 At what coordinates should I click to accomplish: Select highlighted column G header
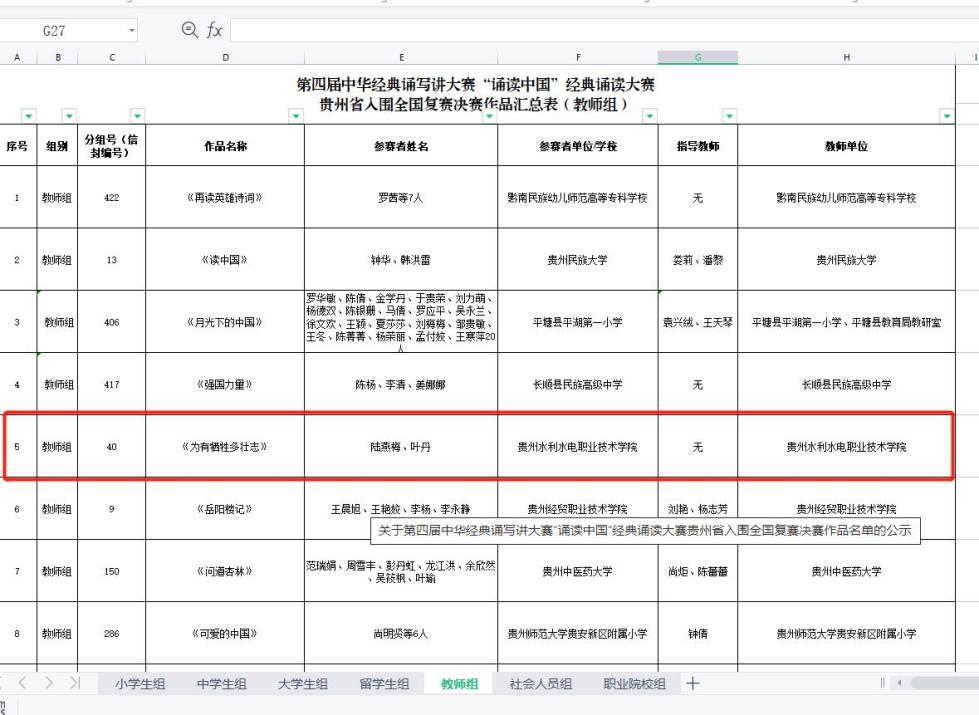[x=698, y=57]
